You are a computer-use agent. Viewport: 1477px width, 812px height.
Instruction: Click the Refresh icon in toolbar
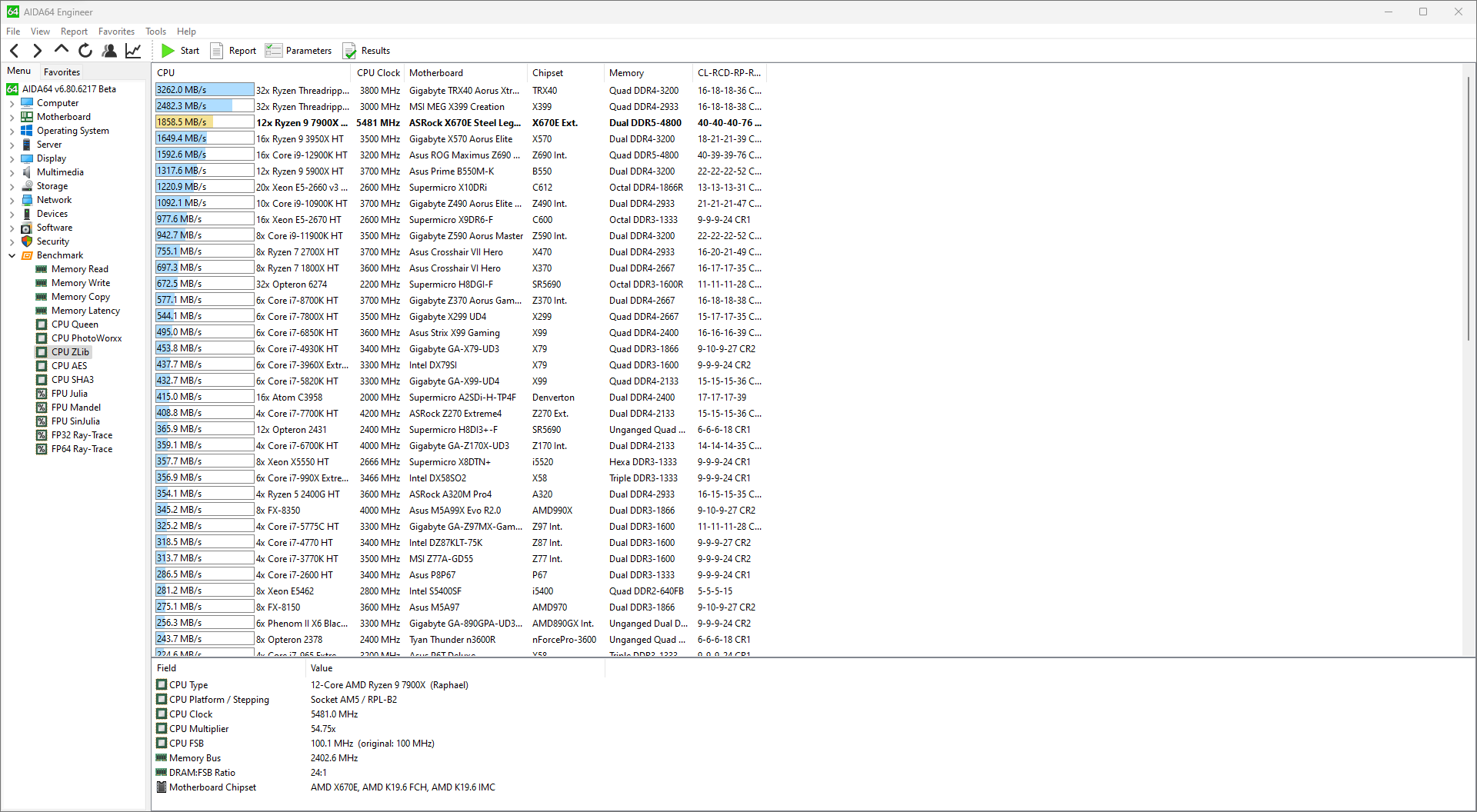[x=85, y=51]
